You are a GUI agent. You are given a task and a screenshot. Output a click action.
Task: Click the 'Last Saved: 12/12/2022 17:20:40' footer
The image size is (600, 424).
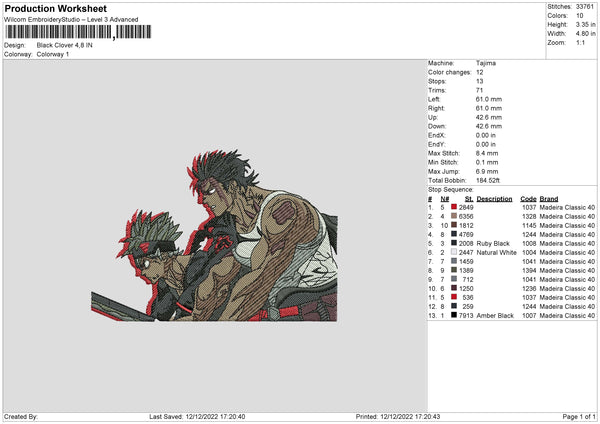point(197,416)
